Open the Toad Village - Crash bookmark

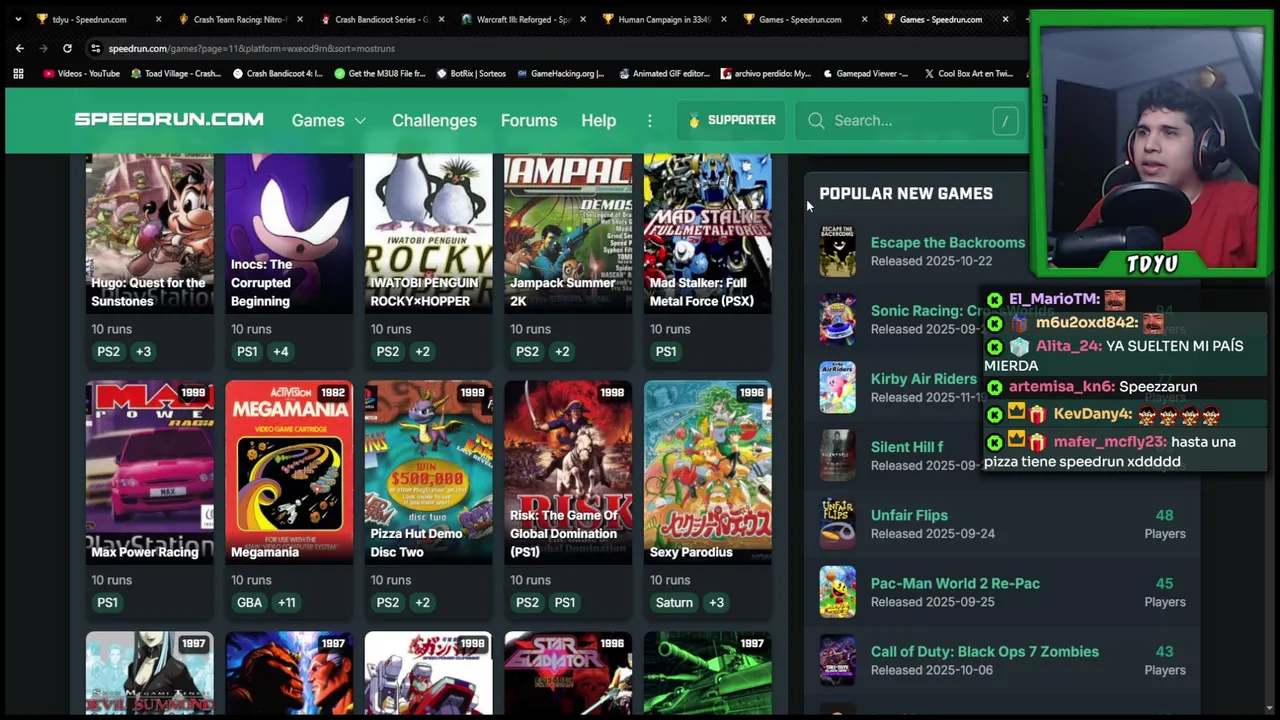(175, 73)
